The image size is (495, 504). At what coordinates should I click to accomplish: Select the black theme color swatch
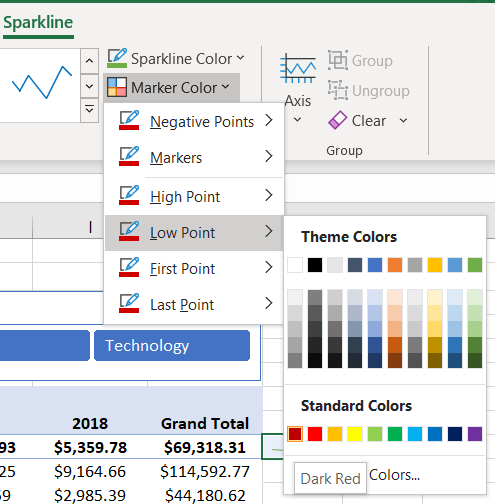[x=315, y=265]
